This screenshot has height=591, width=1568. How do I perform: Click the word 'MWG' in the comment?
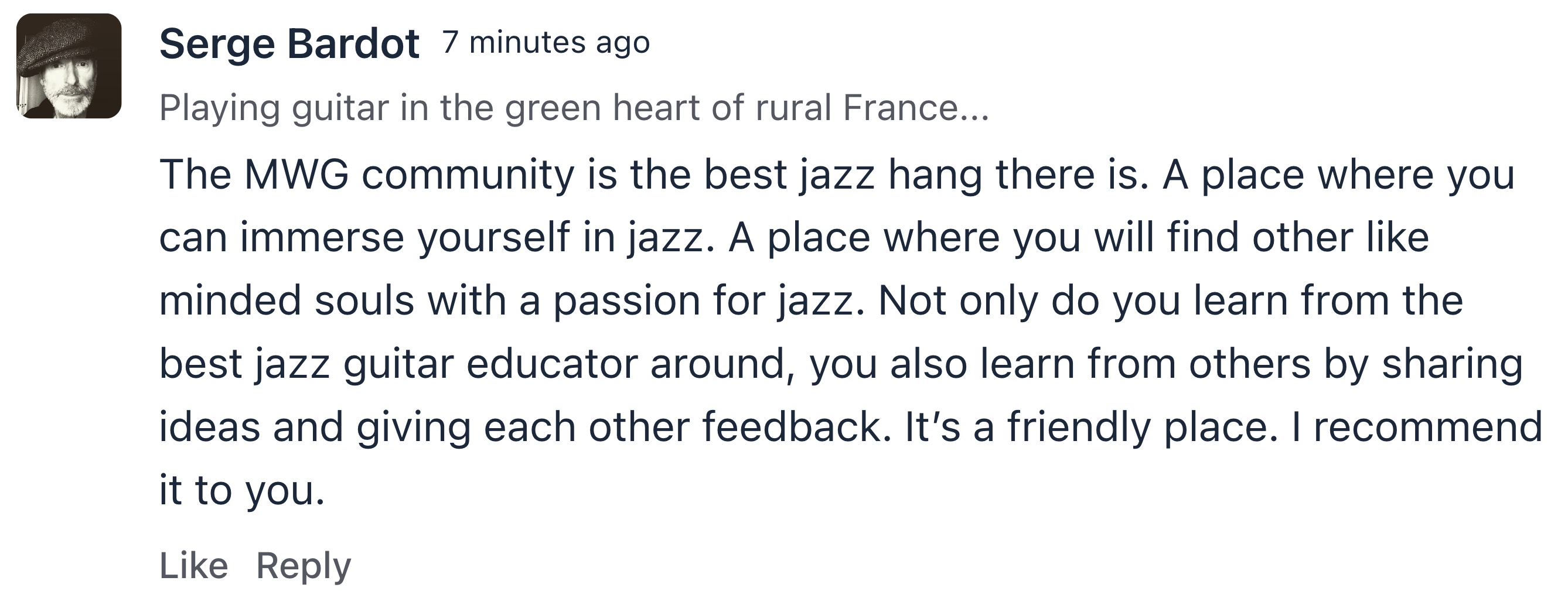pyautogui.click(x=297, y=175)
